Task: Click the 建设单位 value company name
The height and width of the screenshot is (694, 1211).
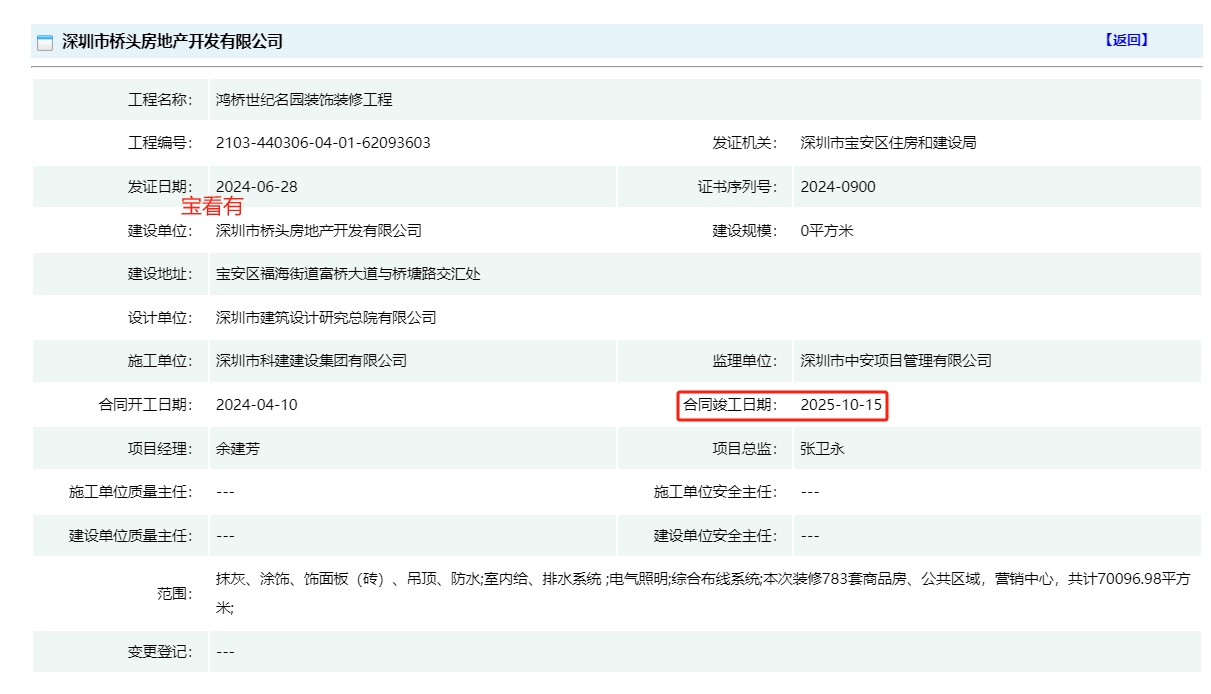Action: [318, 231]
